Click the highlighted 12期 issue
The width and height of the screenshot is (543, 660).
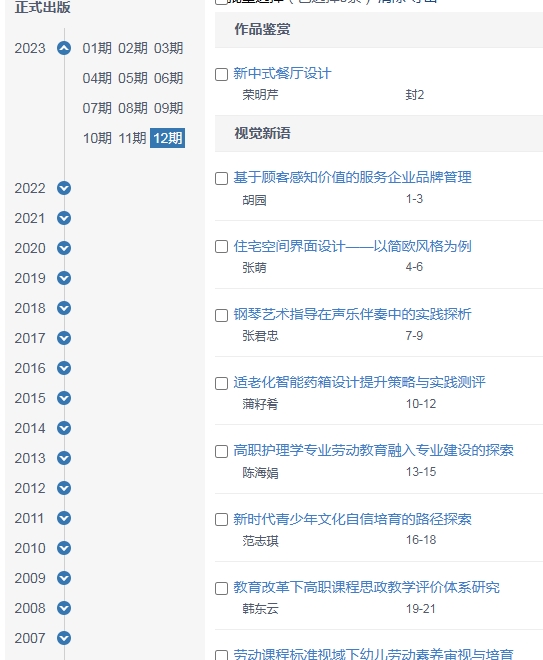pyautogui.click(x=168, y=138)
